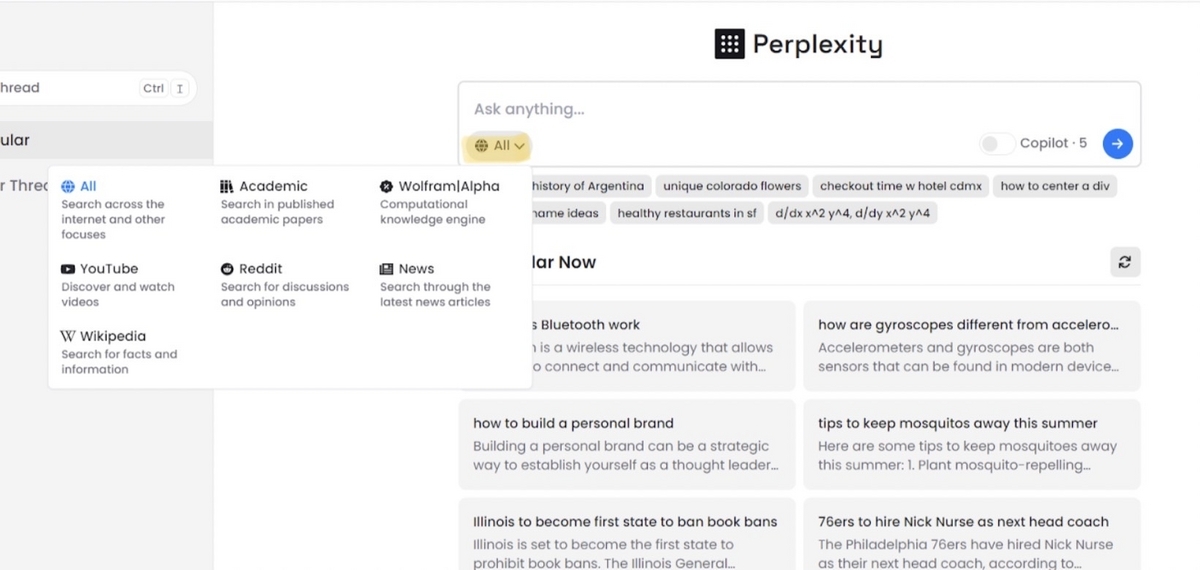Open "how to build a personal brand" card

click(626, 444)
